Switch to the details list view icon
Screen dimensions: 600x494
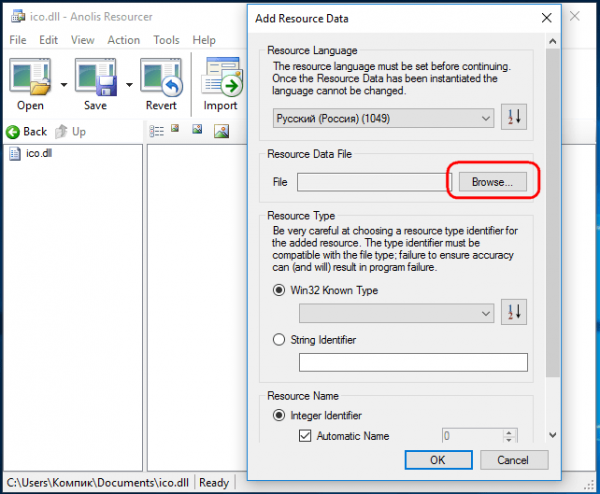(156, 131)
